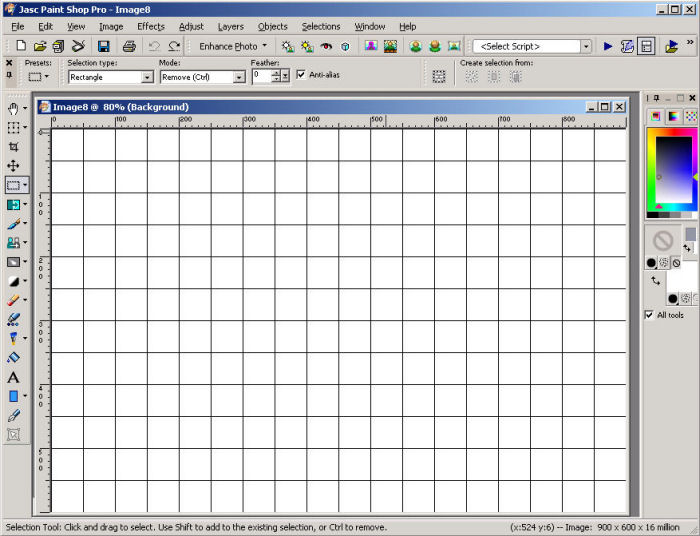Open the Presets selection button
The image size is (700, 536).
coord(38,77)
